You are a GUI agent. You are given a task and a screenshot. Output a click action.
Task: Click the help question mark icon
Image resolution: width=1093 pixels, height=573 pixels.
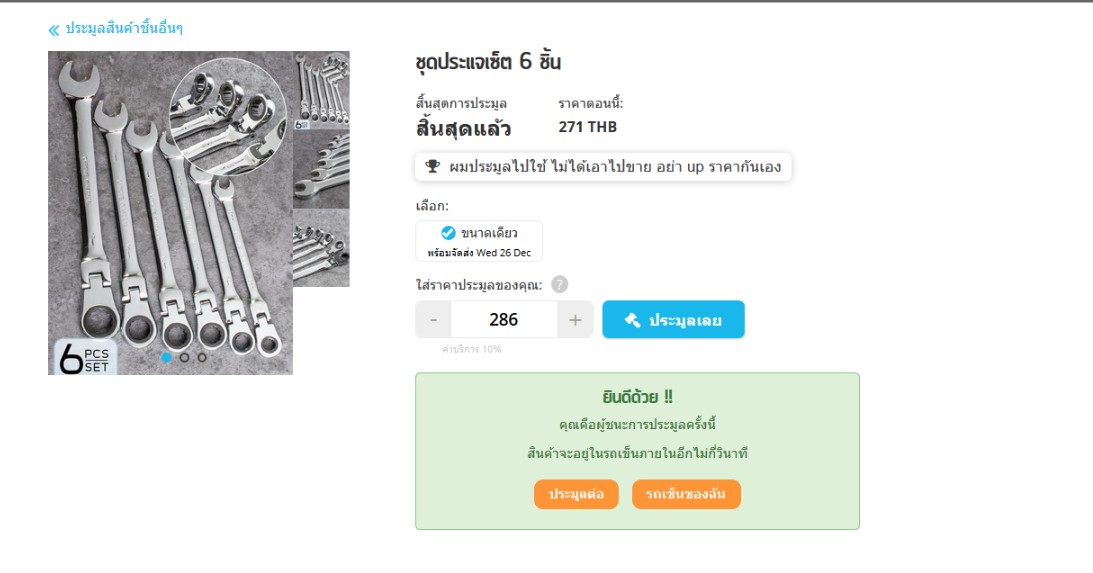click(x=559, y=284)
